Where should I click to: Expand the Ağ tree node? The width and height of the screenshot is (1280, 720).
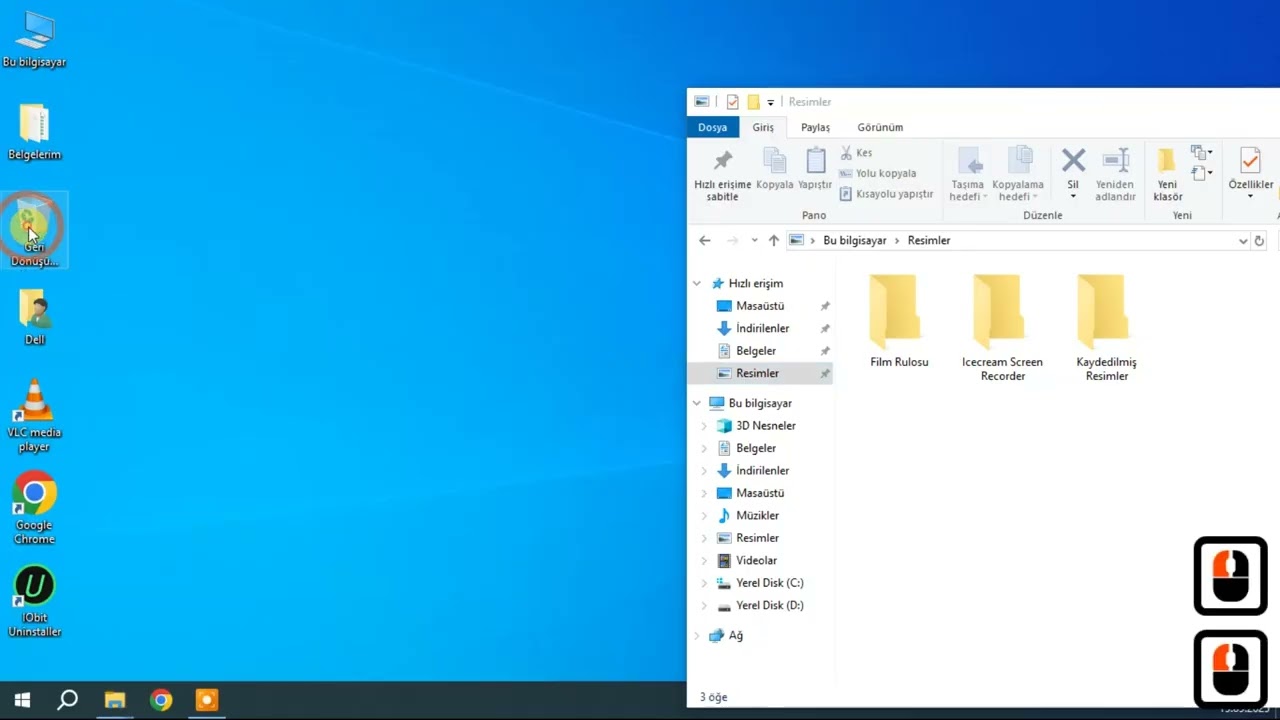(x=697, y=635)
